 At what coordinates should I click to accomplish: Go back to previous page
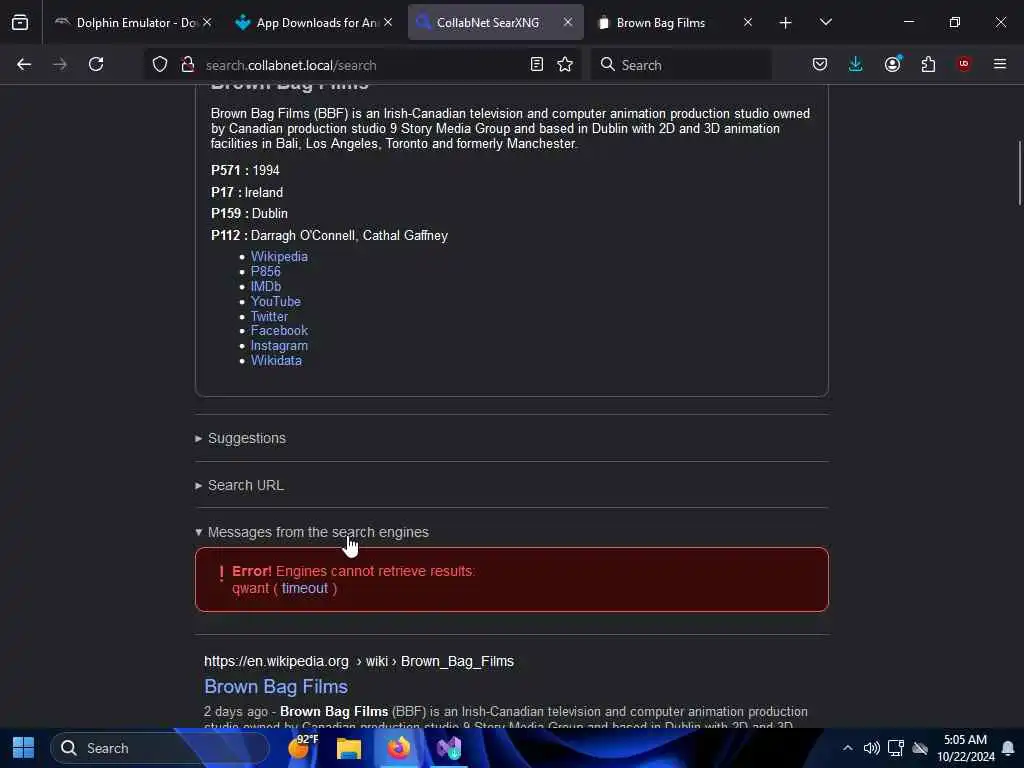[x=24, y=64]
